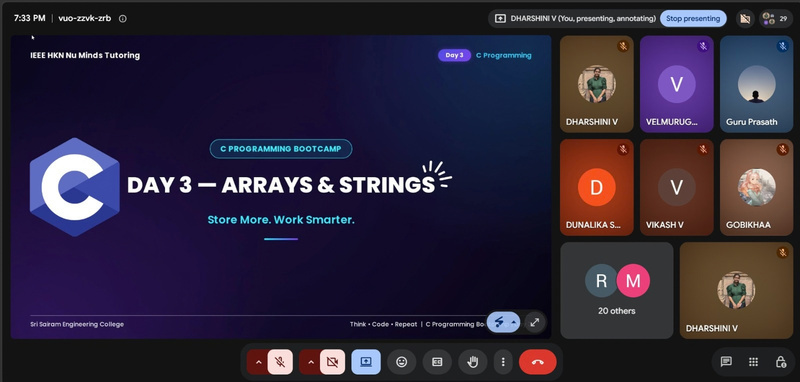Turn on the camera
Image resolution: width=800 pixels, height=382 pixels.
[333, 362]
